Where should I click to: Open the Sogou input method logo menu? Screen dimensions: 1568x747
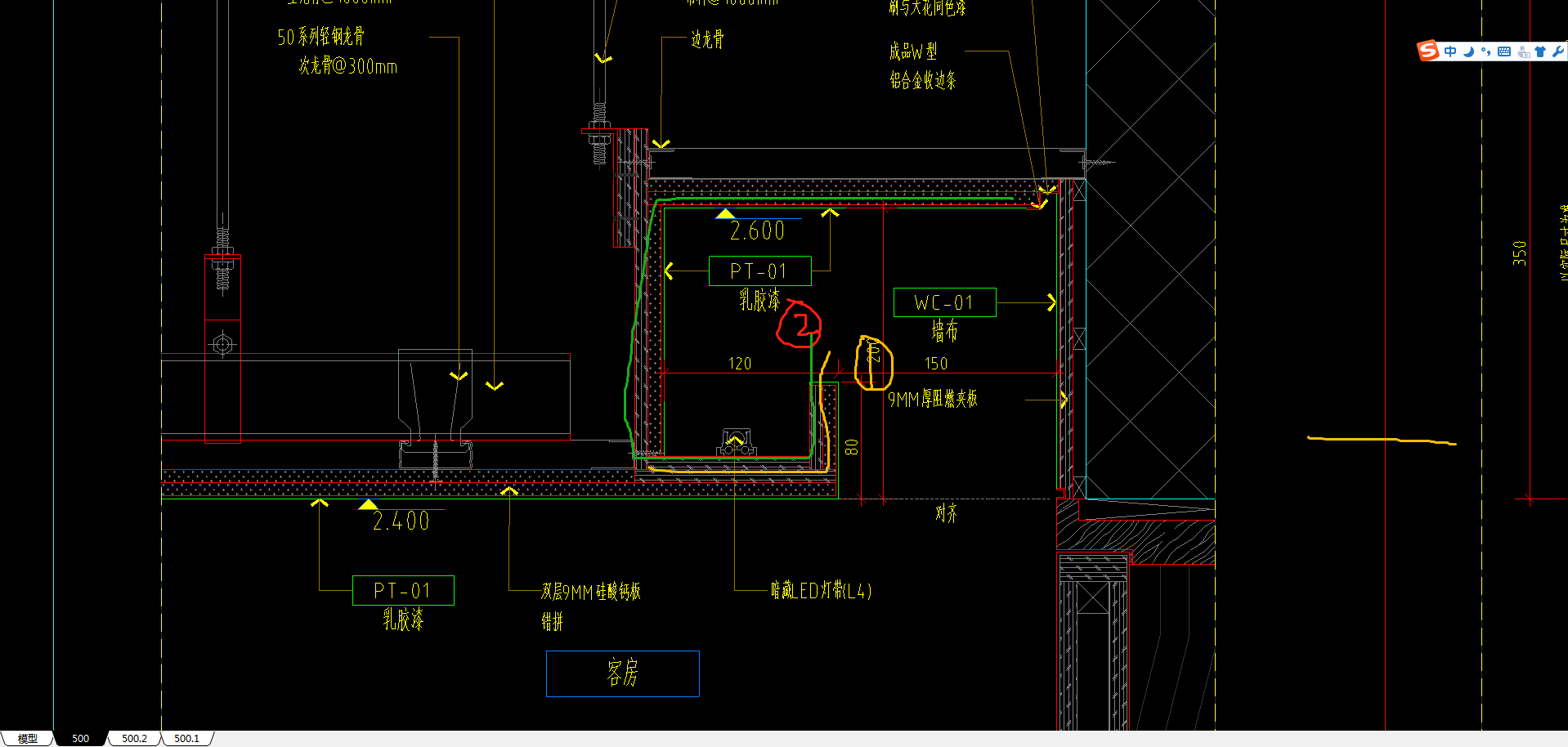(1428, 51)
